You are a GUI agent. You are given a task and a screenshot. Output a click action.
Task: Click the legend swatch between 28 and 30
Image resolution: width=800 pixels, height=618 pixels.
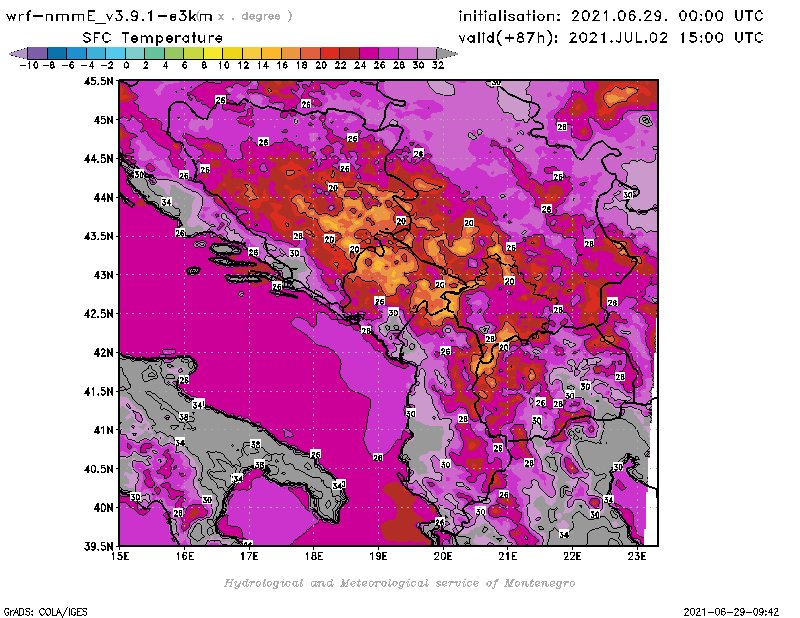(407, 53)
